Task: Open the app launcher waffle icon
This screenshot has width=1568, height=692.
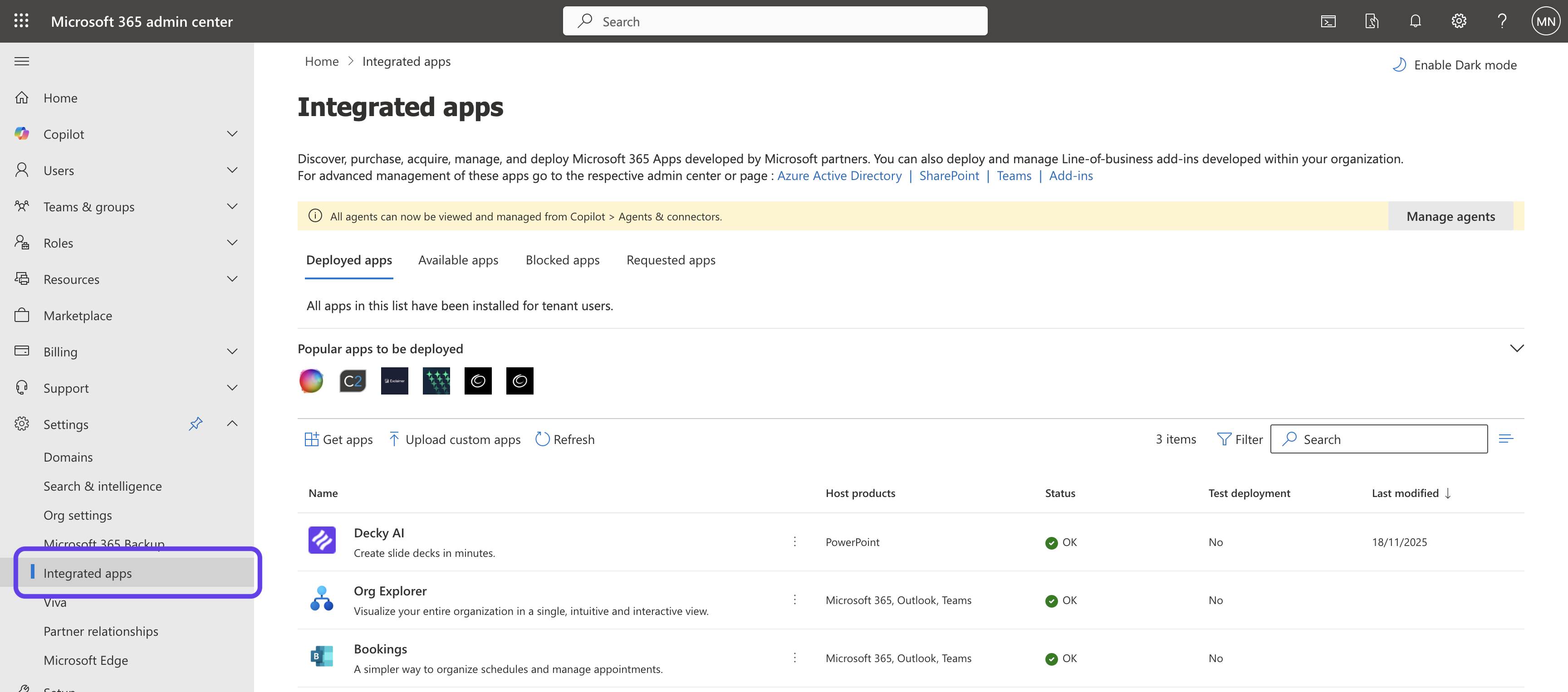Action: pyautogui.click(x=21, y=21)
